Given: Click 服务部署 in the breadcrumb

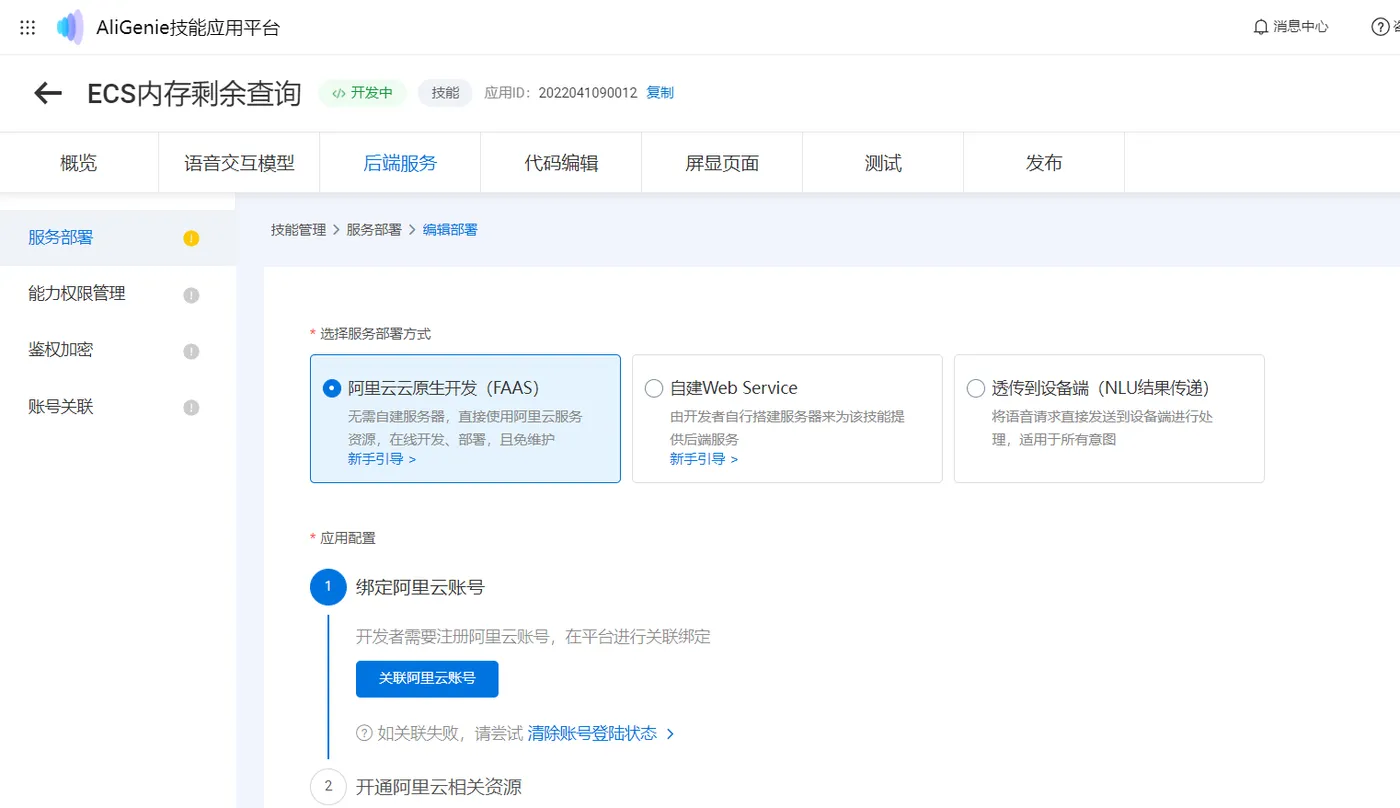Looking at the screenshot, I should pos(374,230).
